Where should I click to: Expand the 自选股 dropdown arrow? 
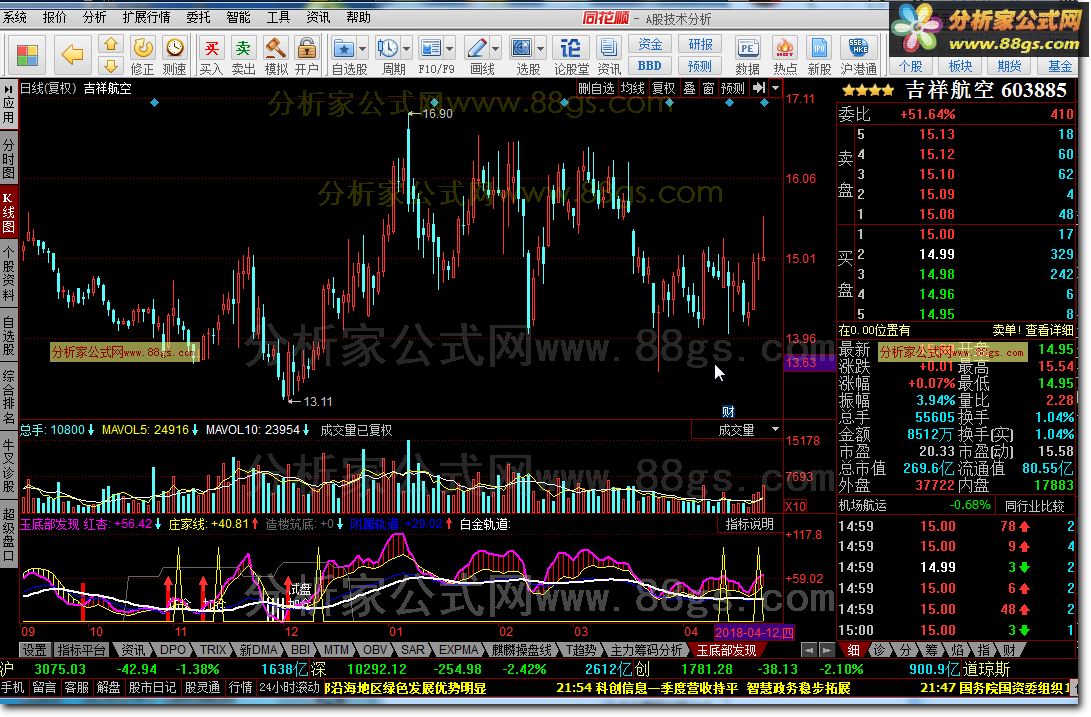(x=363, y=49)
